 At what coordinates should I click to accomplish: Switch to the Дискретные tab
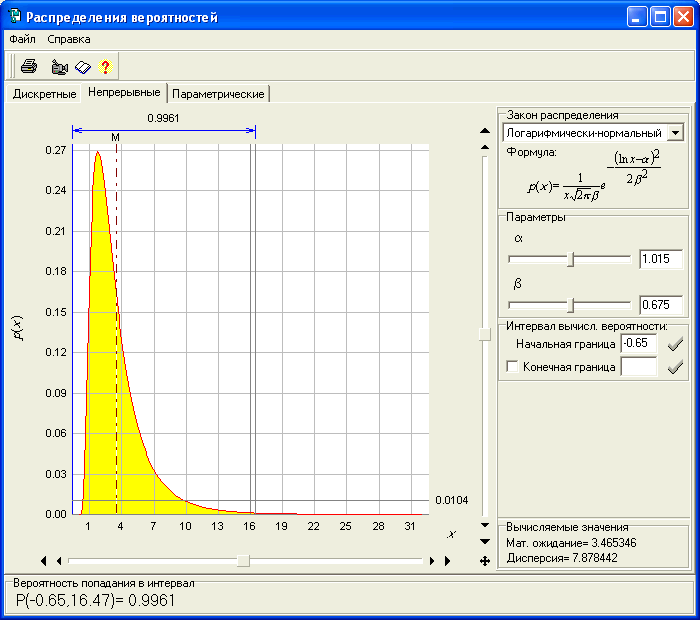click(x=44, y=94)
